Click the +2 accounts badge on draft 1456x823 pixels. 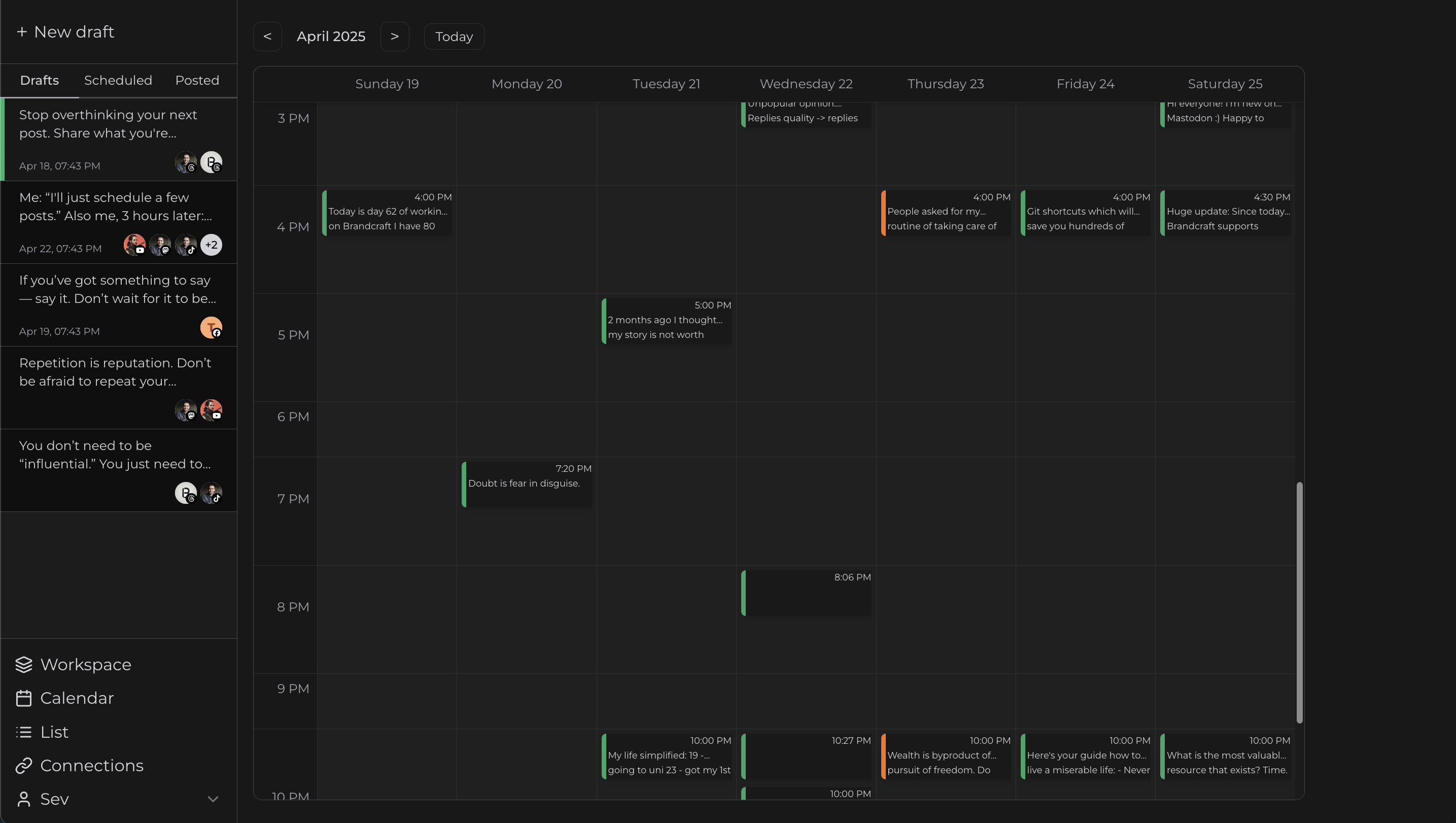pos(211,245)
